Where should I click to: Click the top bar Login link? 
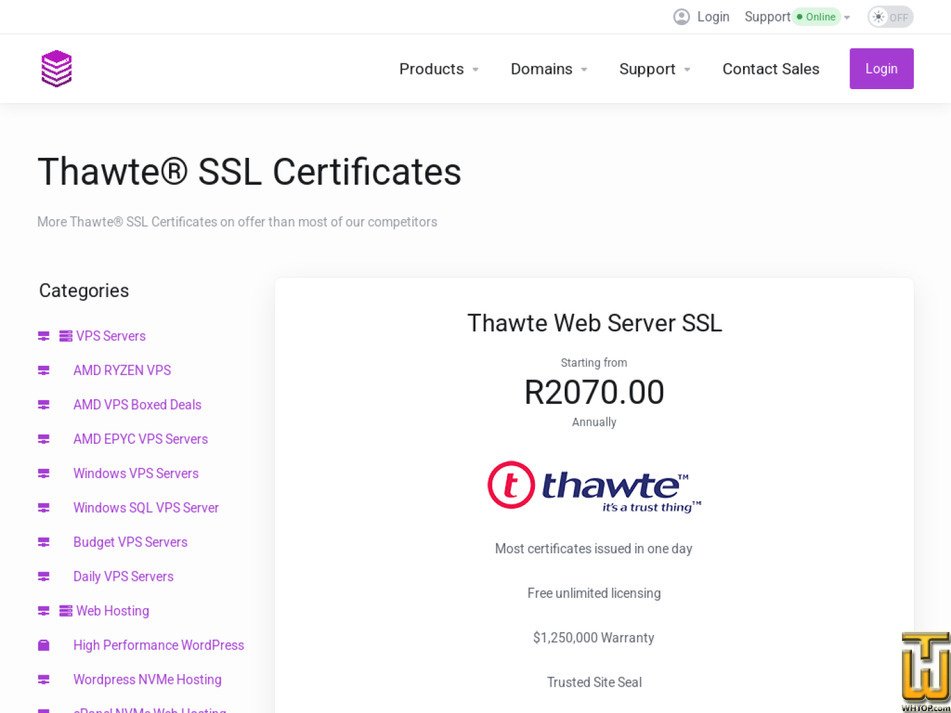(x=713, y=17)
